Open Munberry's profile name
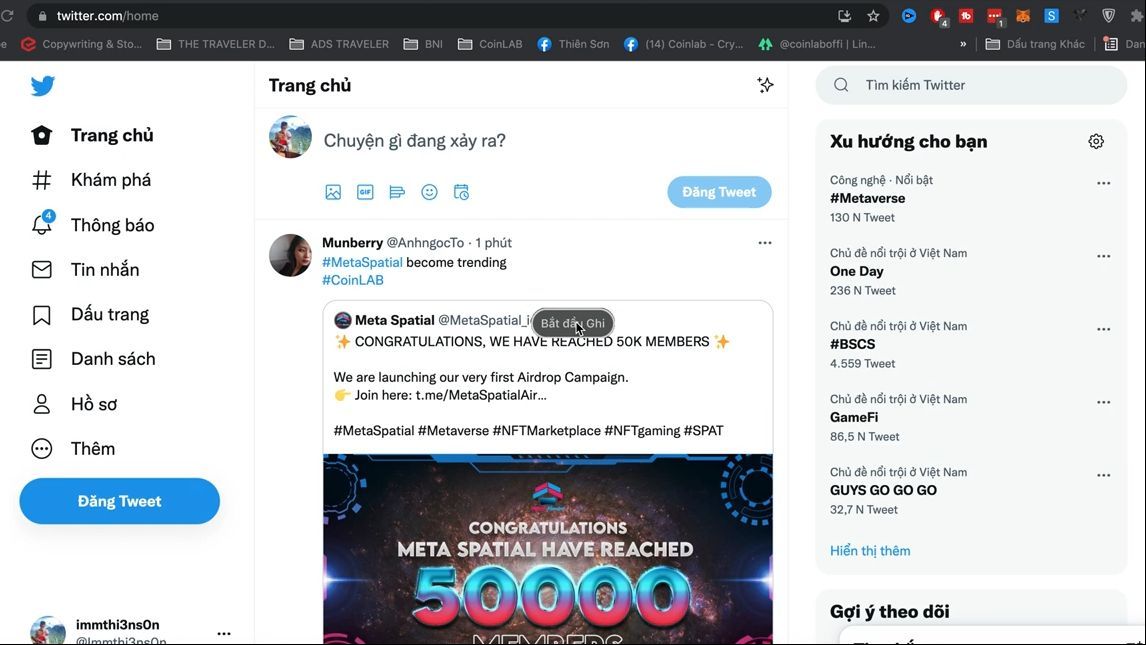The height and width of the screenshot is (645, 1146). [x=352, y=243]
